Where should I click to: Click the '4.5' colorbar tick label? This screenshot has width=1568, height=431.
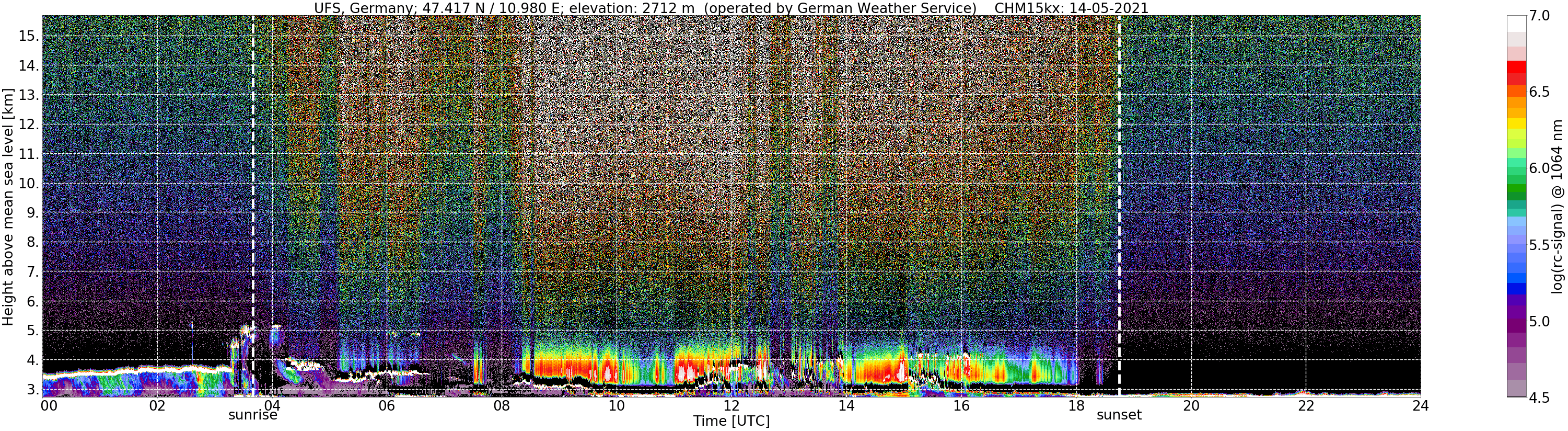[1539, 397]
